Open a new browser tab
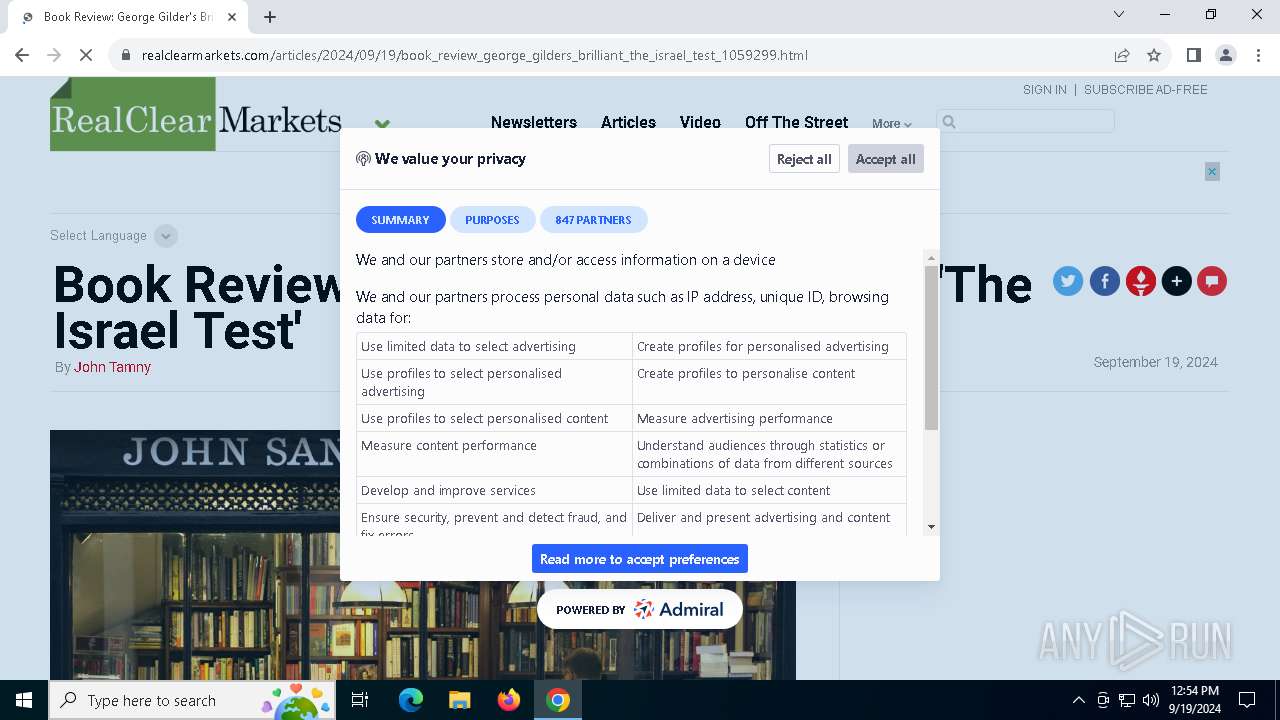 pos(270,17)
